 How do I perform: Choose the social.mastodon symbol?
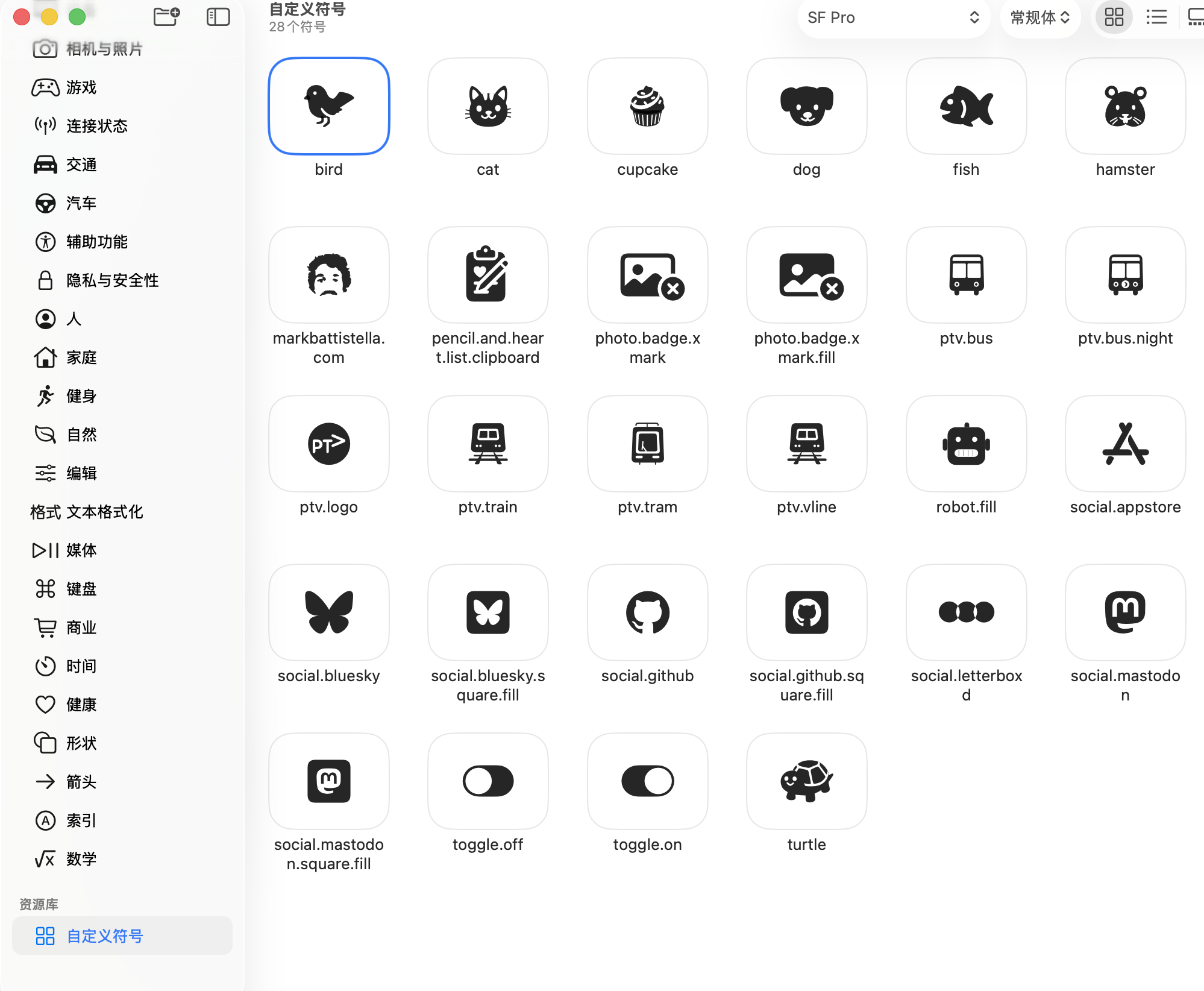click(x=1125, y=612)
